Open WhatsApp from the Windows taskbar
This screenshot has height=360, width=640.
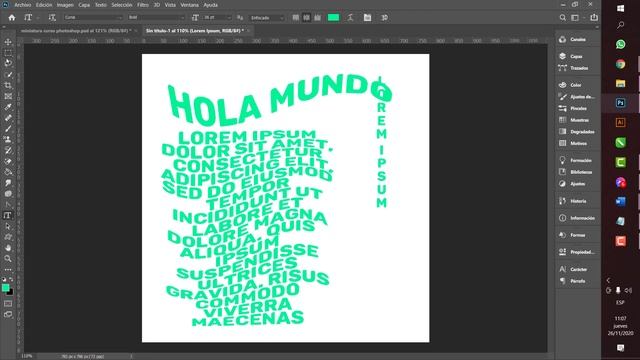coord(620,44)
